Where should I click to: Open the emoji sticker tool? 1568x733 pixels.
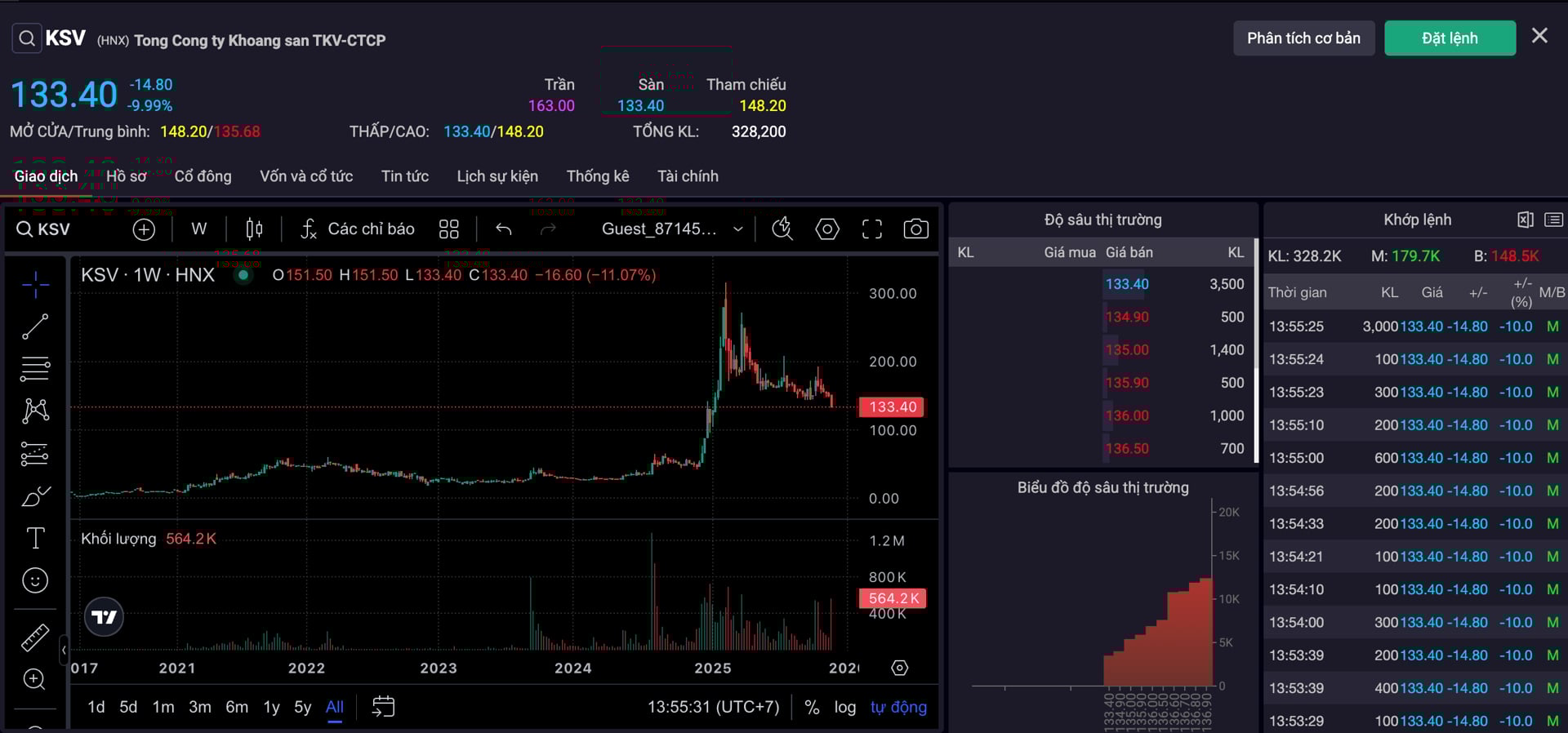tap(34, 580)
